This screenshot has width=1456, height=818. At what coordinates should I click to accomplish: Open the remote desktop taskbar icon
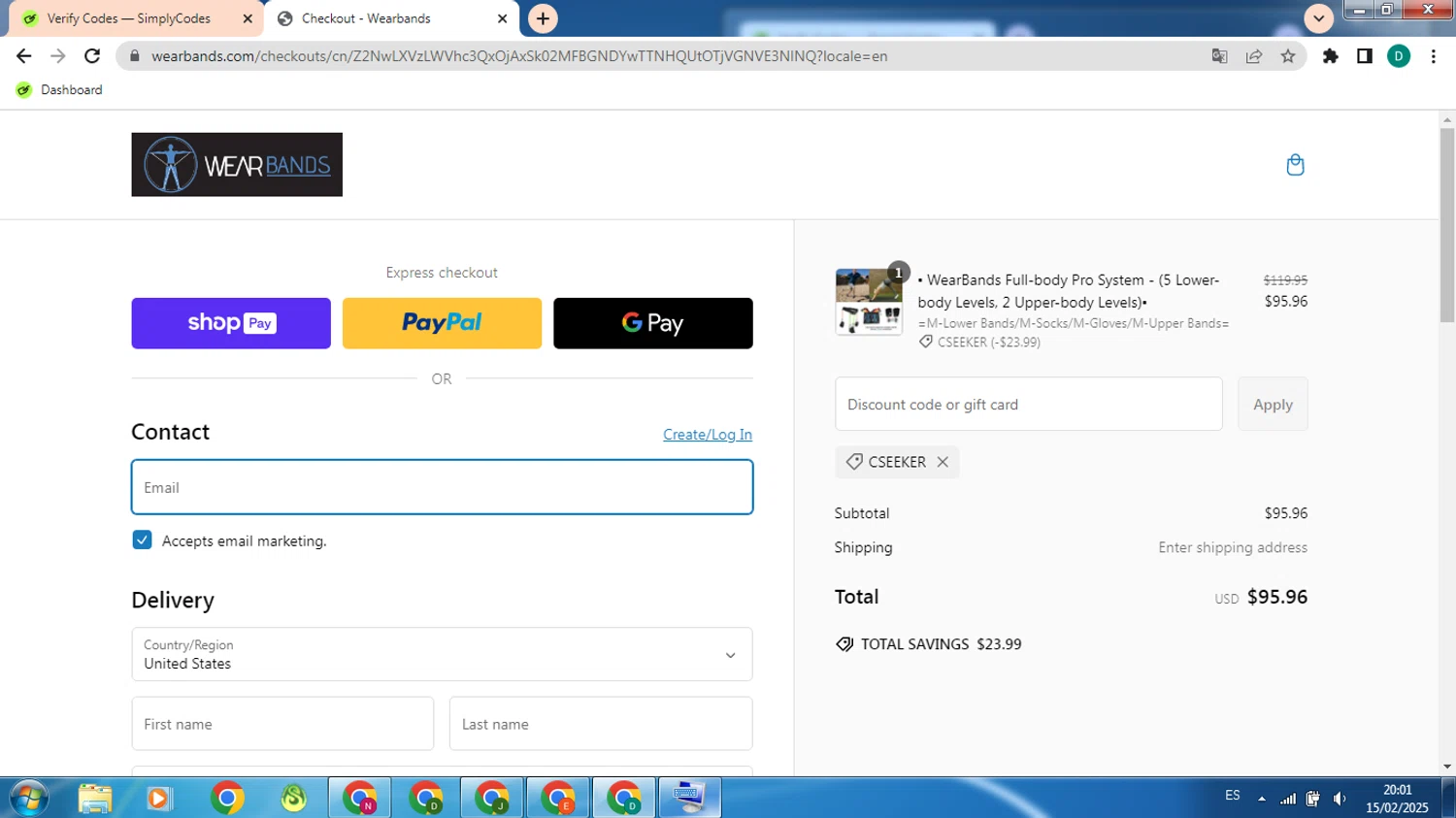[689, 798]
